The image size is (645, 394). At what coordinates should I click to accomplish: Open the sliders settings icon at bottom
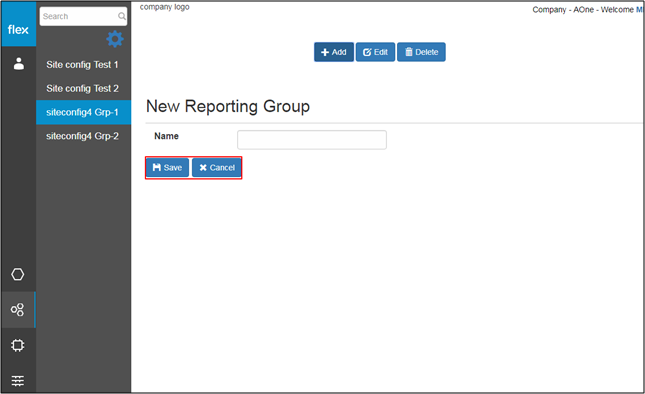(x=18, y=381)
